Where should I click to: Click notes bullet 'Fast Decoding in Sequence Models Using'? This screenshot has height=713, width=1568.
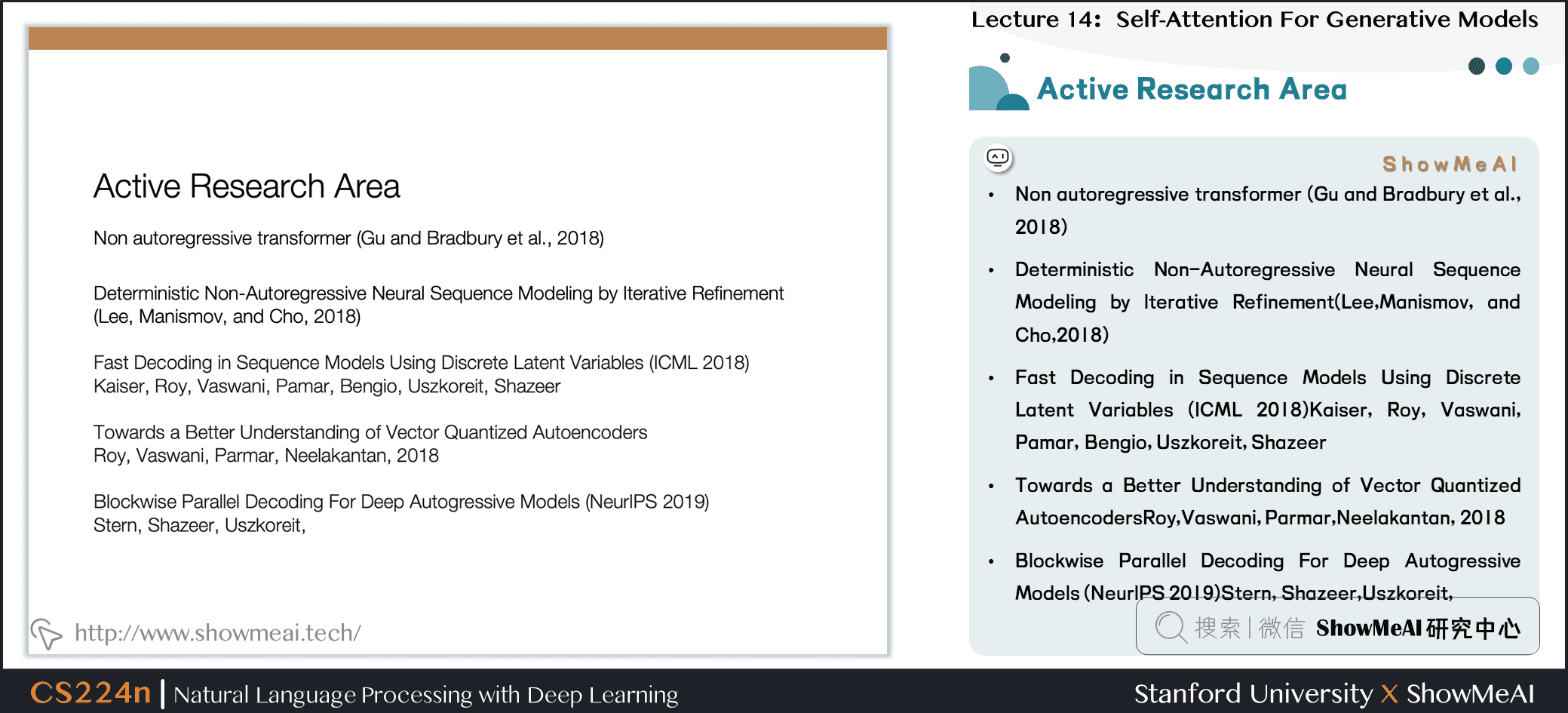(1267, 410)
